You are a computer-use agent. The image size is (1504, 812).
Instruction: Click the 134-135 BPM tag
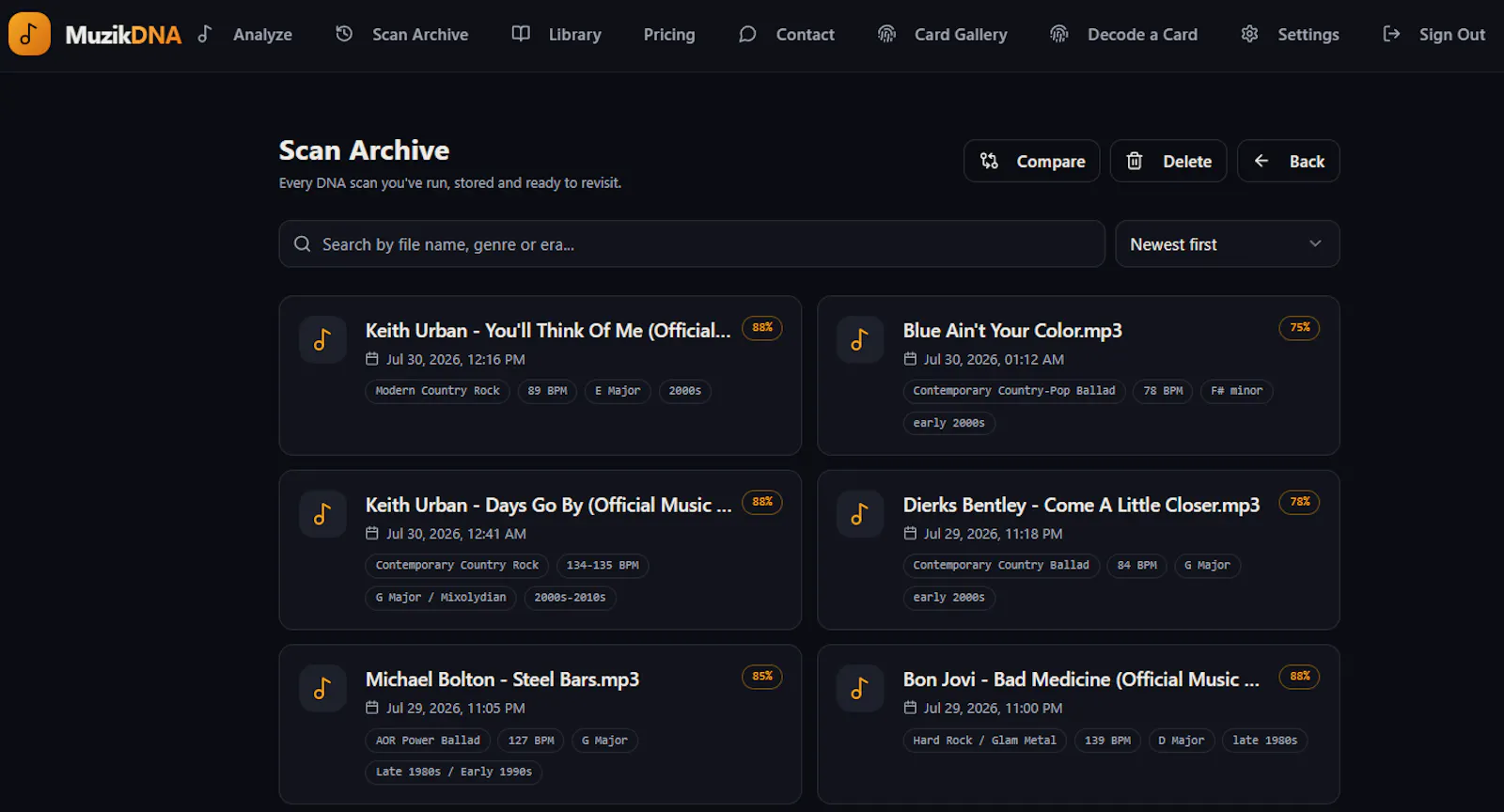(603, 566)
